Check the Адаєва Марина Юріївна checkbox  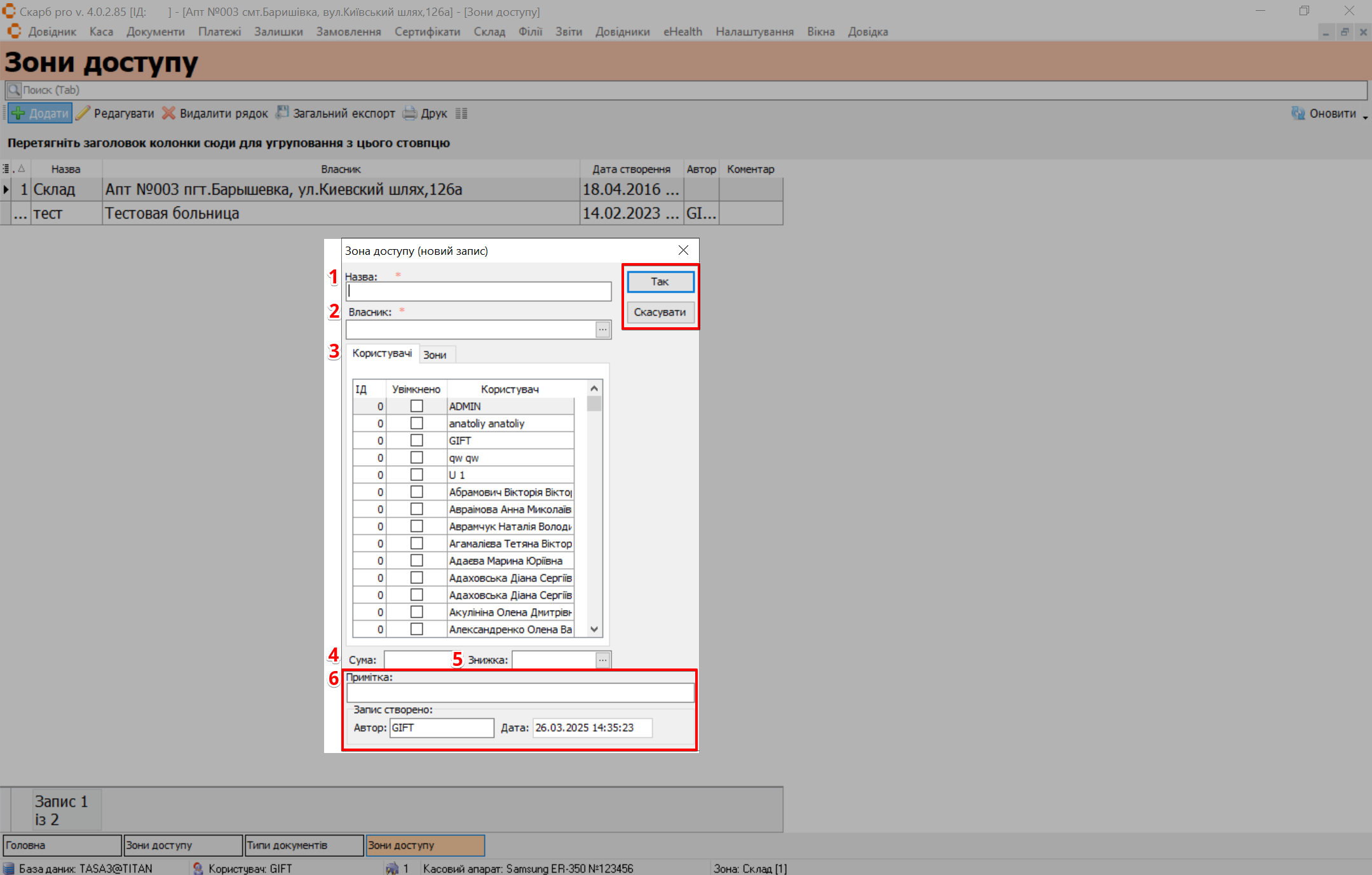417,560
